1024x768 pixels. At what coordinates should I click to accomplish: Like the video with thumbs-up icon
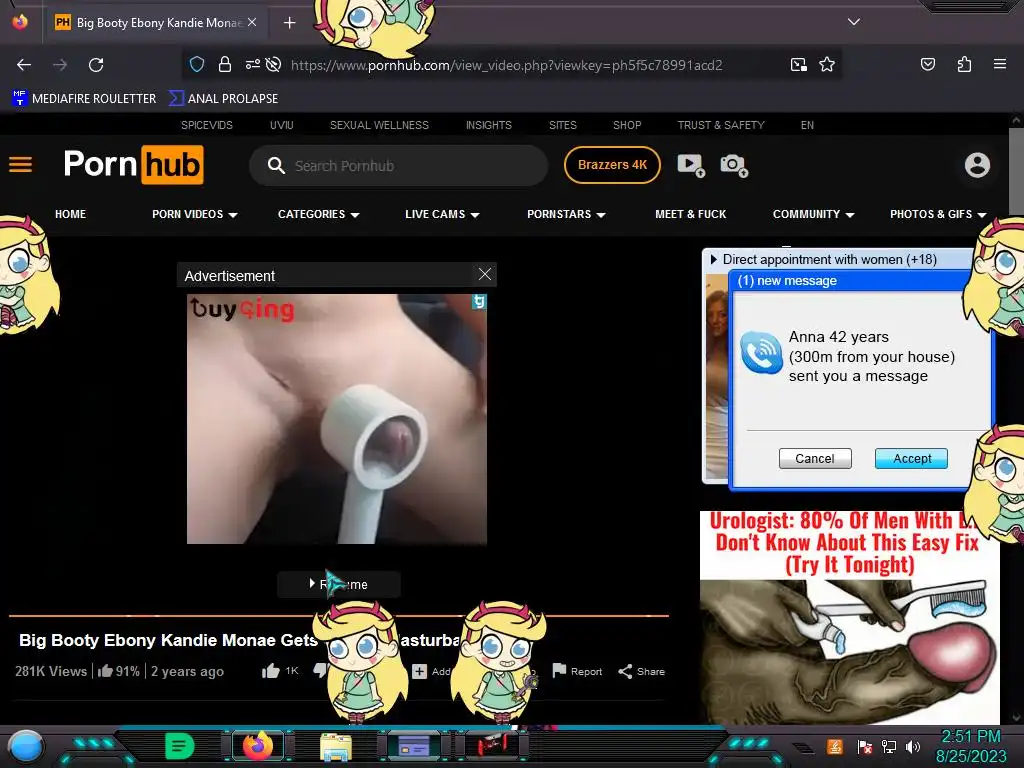click(270, 671)
